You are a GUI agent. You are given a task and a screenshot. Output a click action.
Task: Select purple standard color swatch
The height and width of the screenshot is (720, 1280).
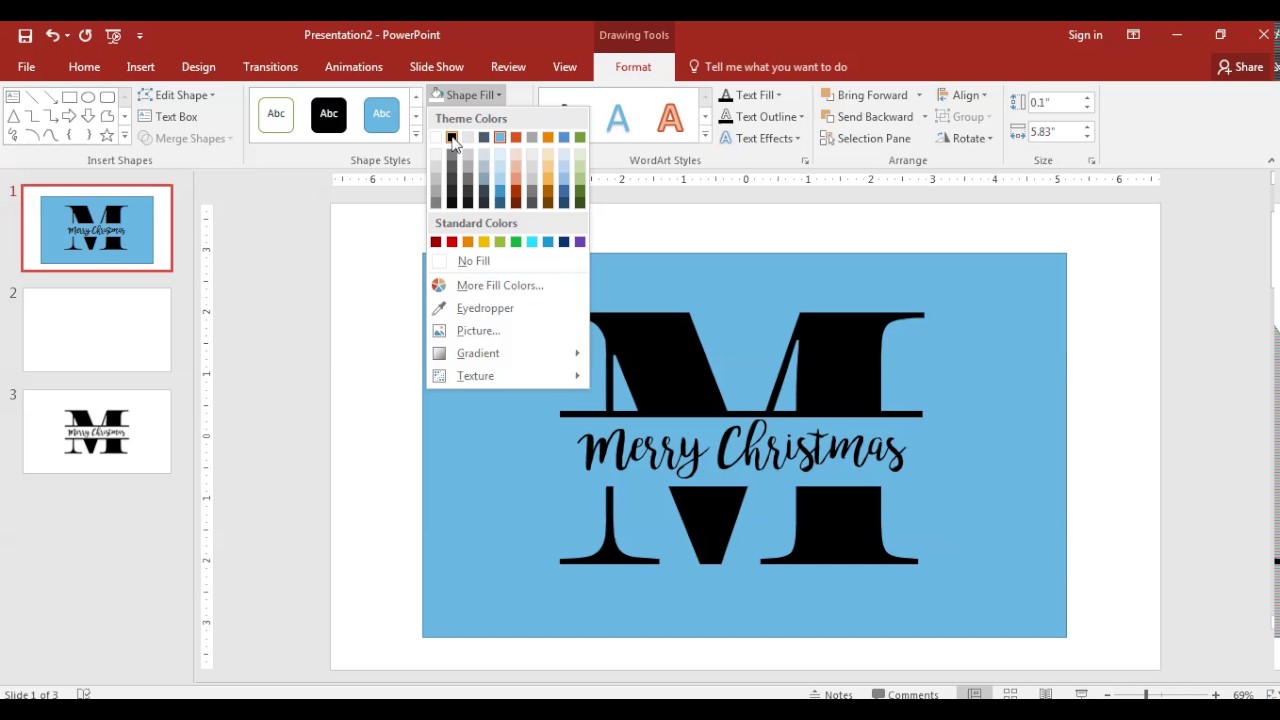tap(580, 242)
